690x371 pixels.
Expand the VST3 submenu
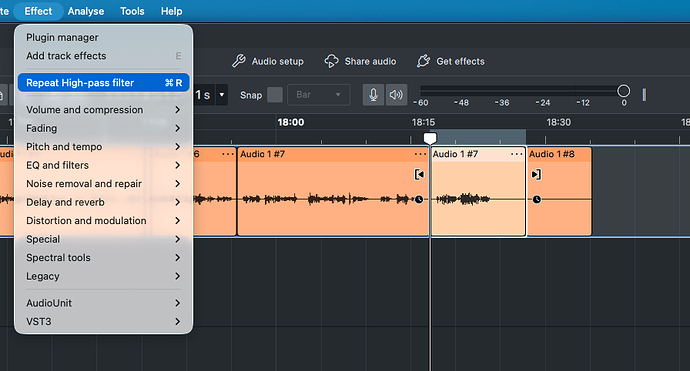(x=103, y=321)
